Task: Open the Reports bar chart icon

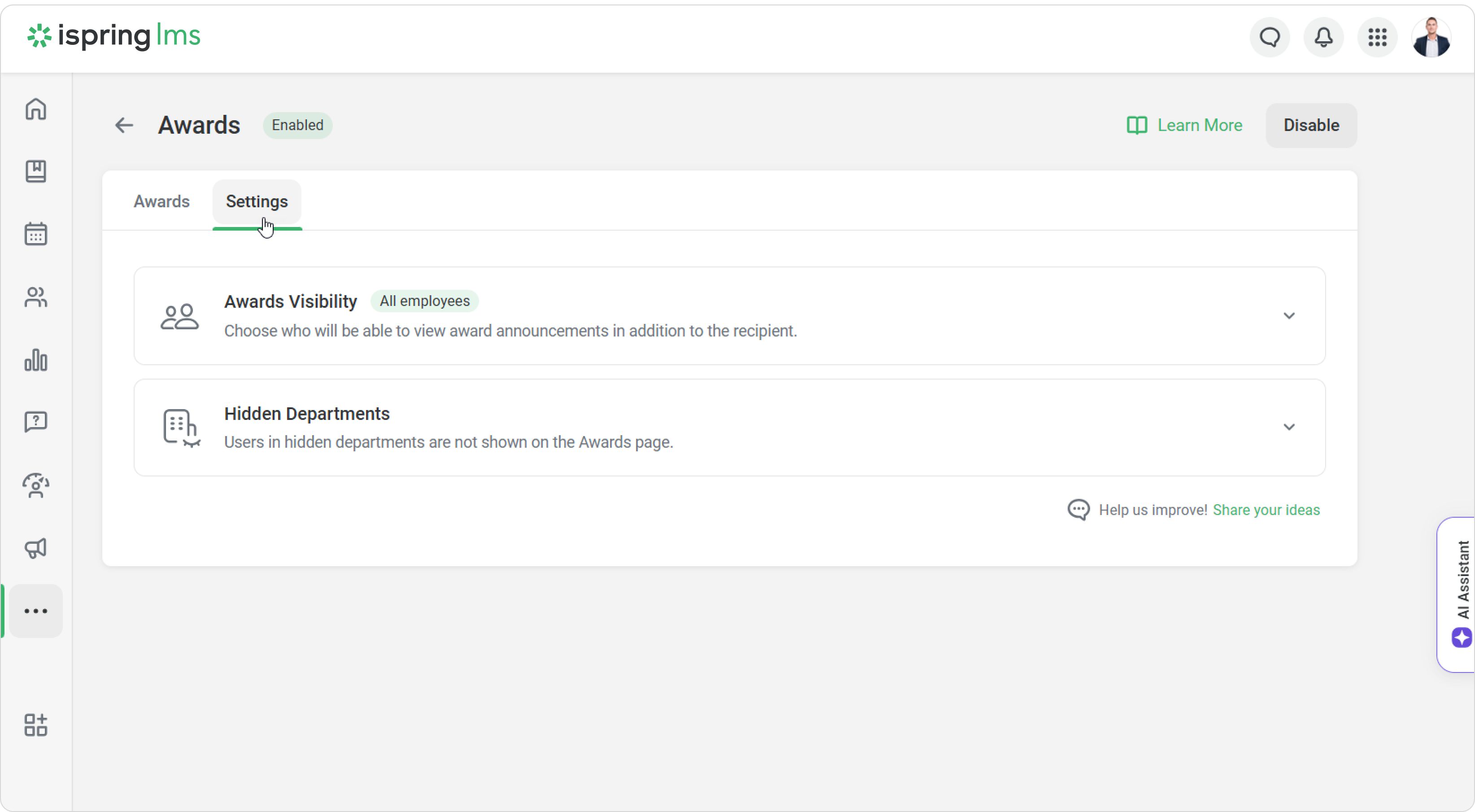Action: (35, 360)
